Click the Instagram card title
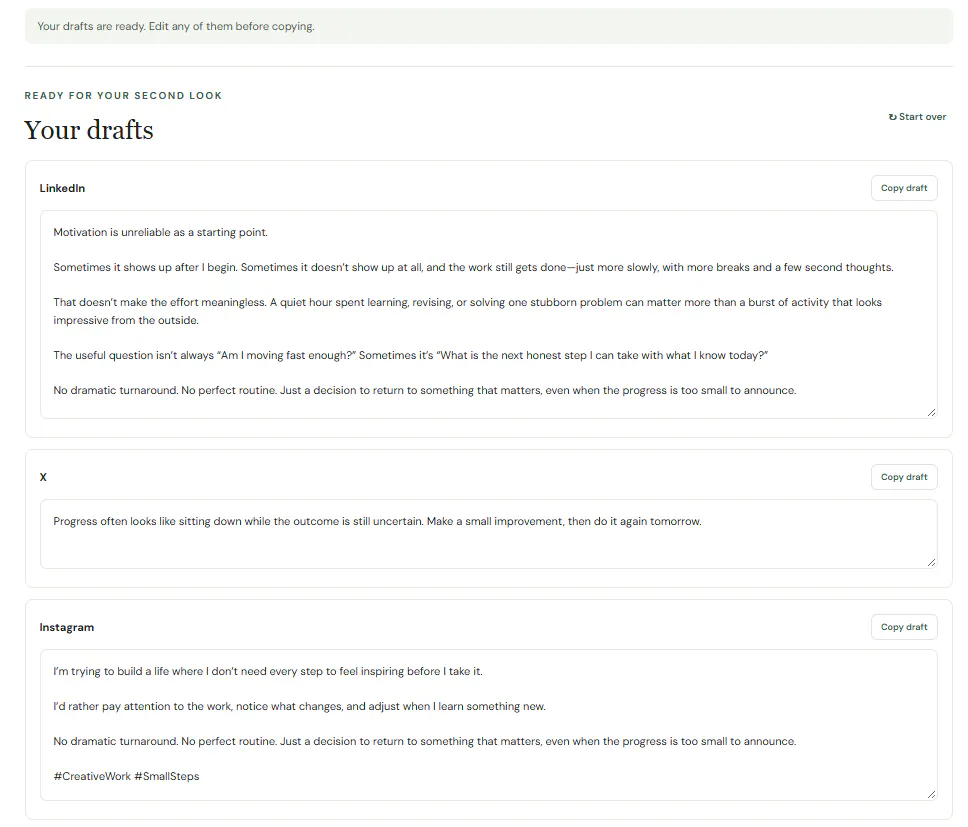 point(67,627)
